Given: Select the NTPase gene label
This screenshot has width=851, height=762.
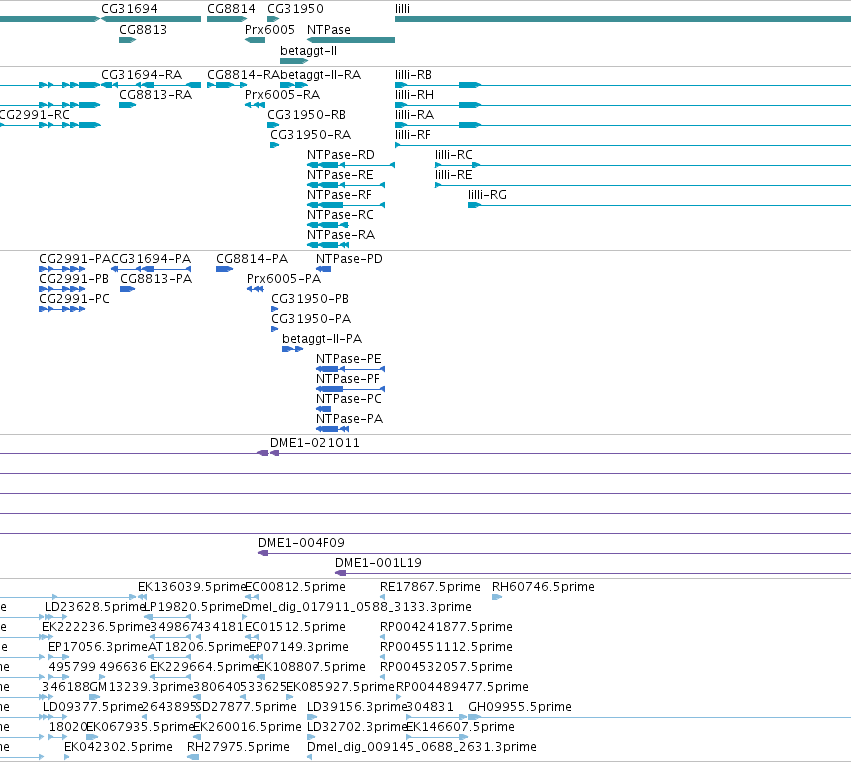Looking at the screenshot, I should pyautogui.click(x=329, y=30).
